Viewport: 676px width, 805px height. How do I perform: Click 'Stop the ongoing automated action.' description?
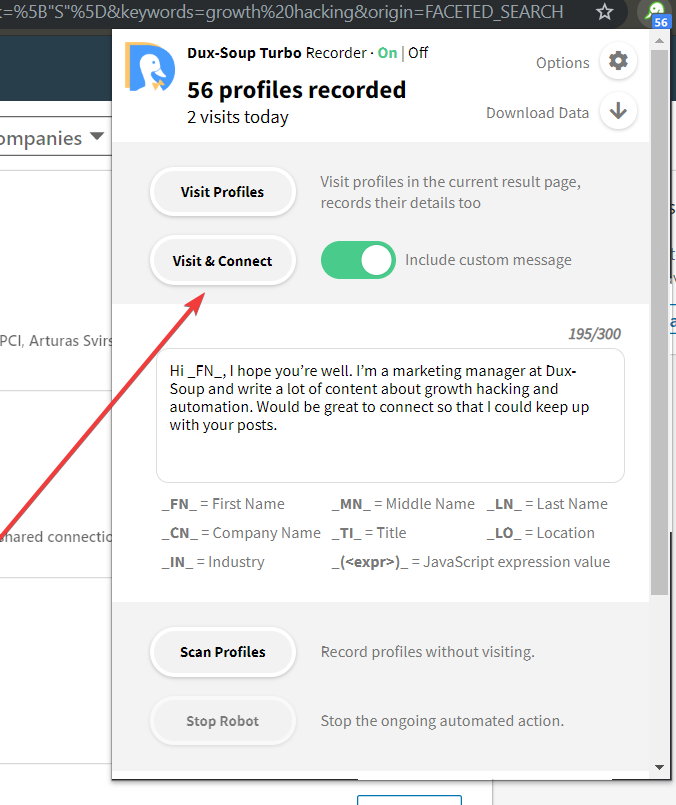(x=442, y=721)
